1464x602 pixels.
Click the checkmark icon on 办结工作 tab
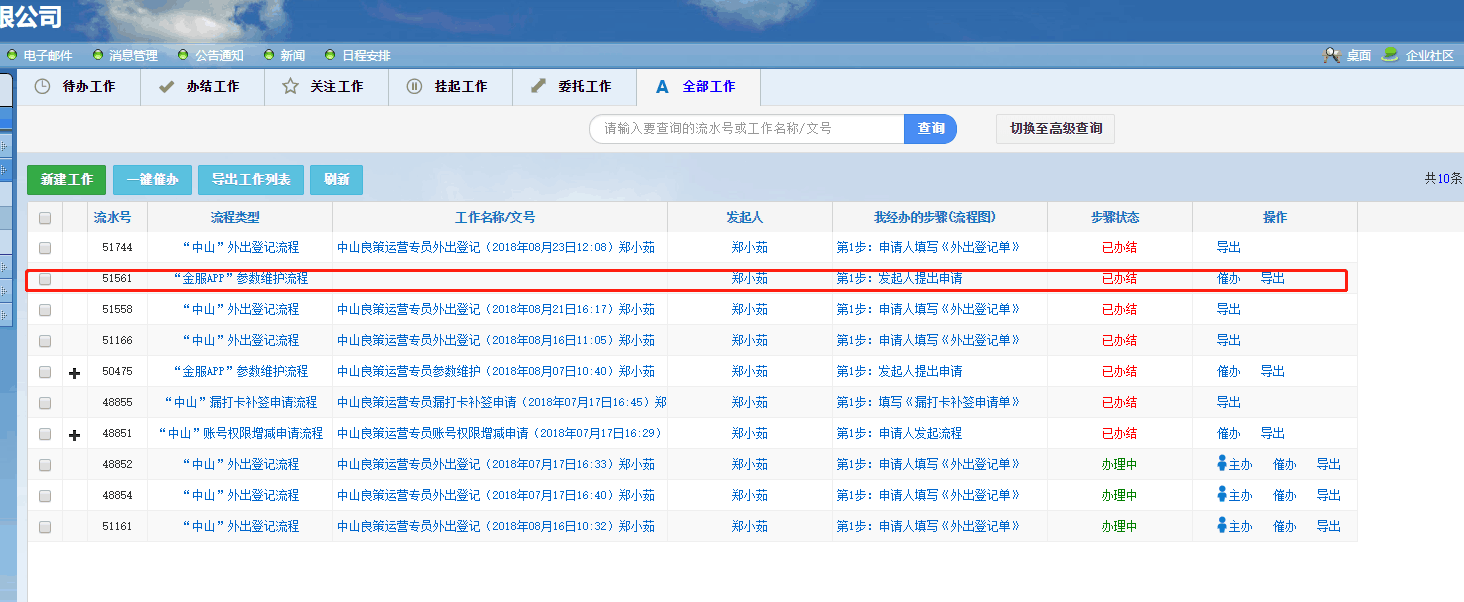point(166,87)
